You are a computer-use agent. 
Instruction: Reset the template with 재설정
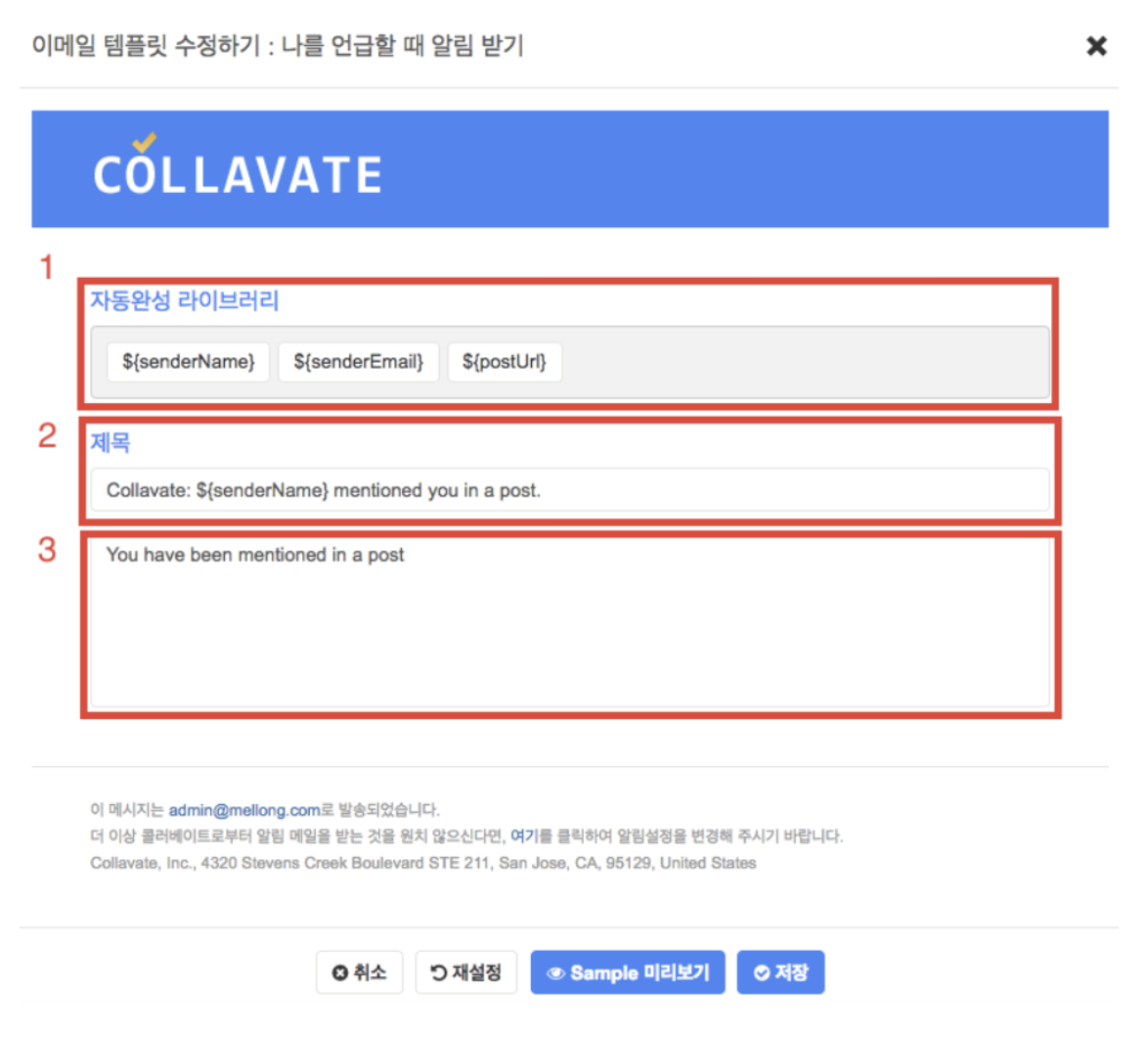click(x=466, y=972)
